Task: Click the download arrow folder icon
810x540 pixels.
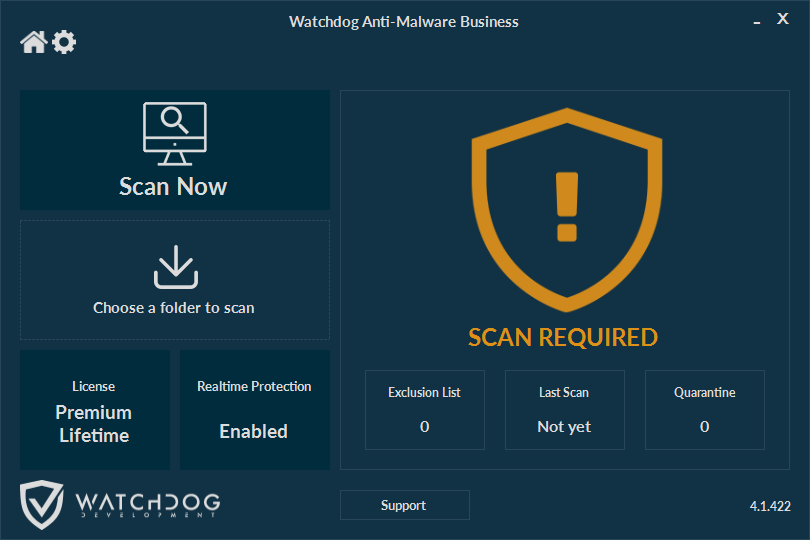Action: tap(176, 267)
